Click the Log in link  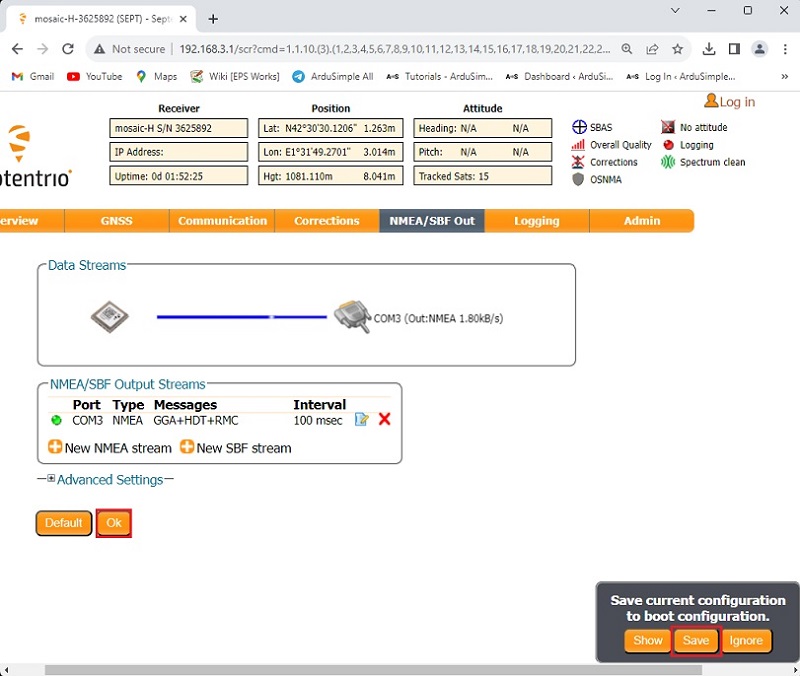tap(730, 102)
